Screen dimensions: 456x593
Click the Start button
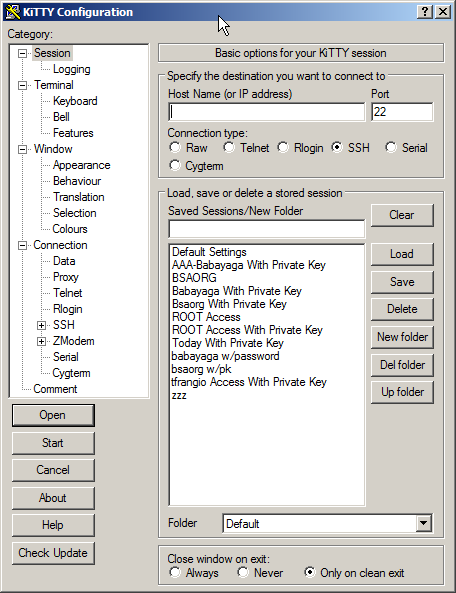(53, 443)
